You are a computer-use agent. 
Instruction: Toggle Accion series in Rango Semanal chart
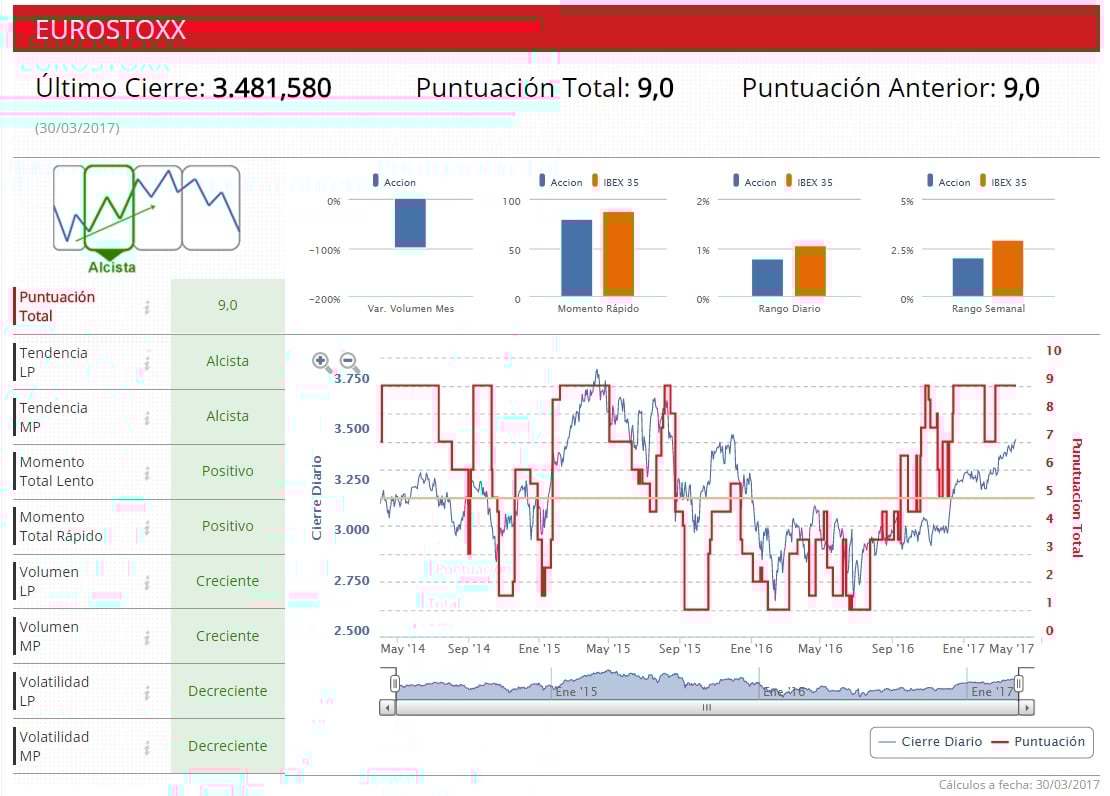point(949,182)
